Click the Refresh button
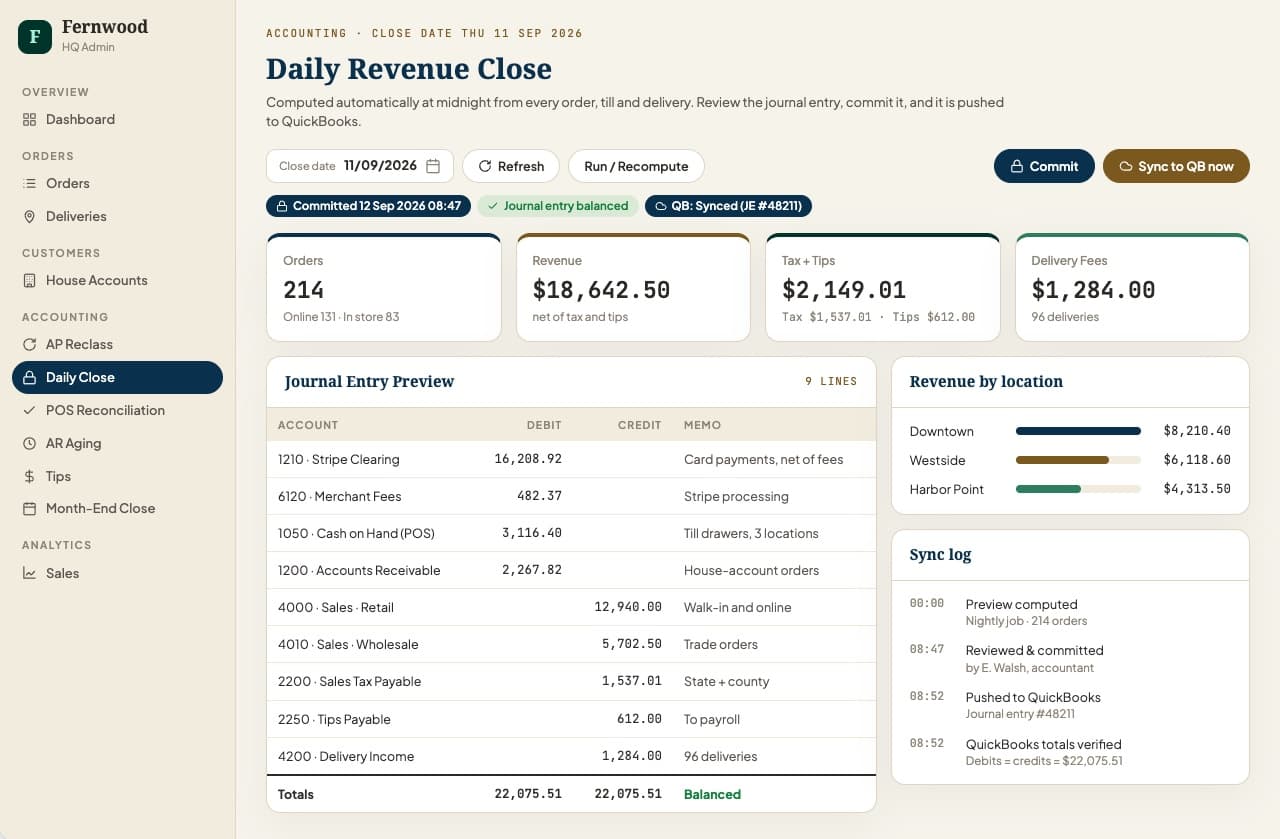 [x=511, y=166]
